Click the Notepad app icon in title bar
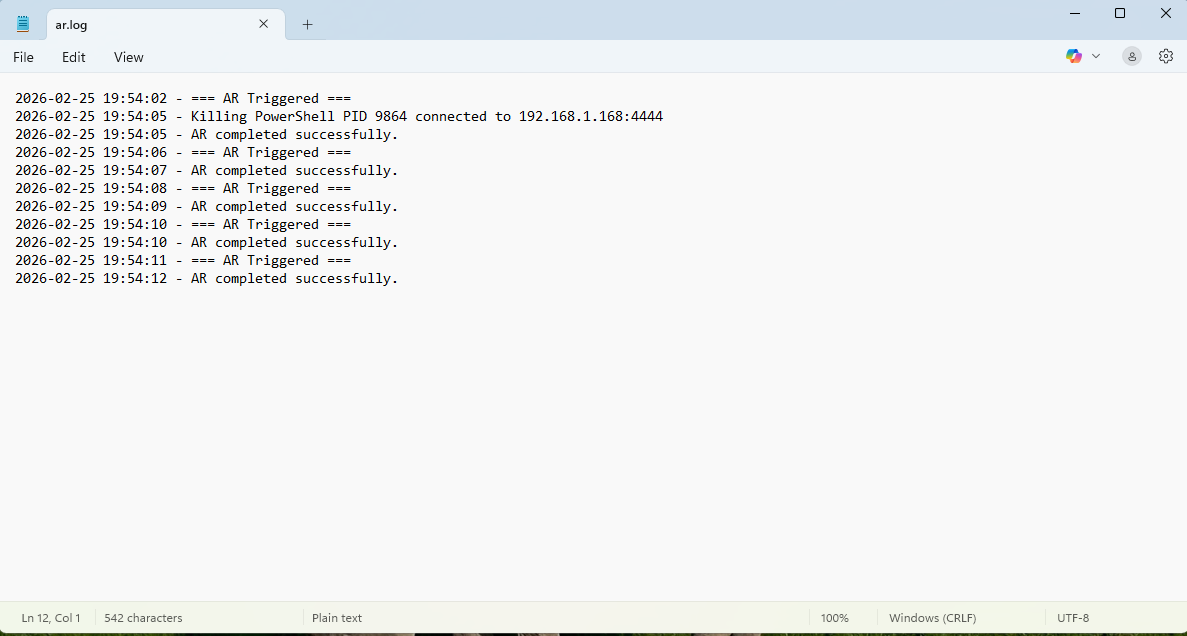Image resolution: width=1187 pixels, height=636 pixels. (x=23, y=24)
